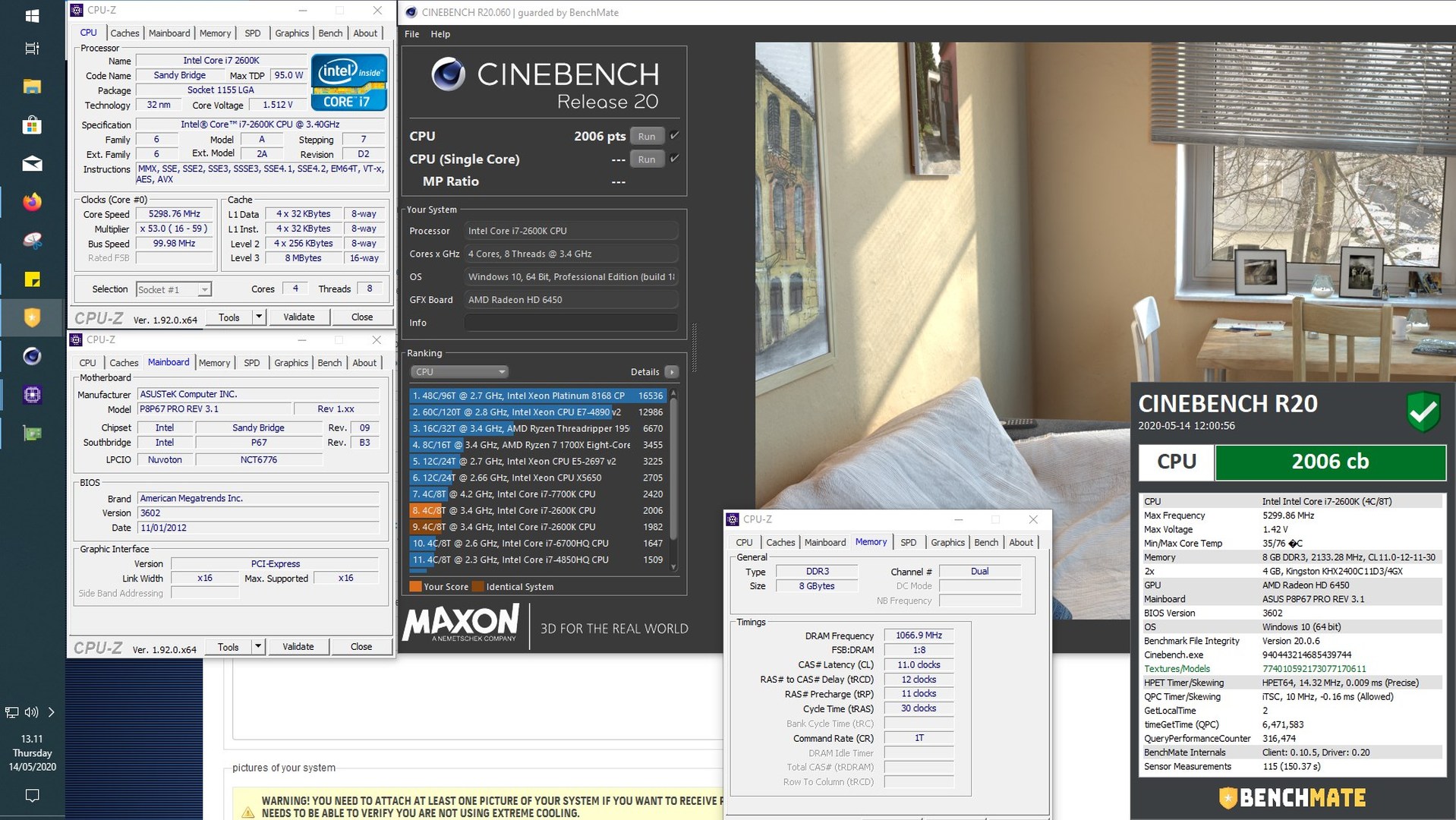This screenshot has height=820, width=1456.
Task: Click the green 2006 cb score bar
Action: (x=1330, y=462)
